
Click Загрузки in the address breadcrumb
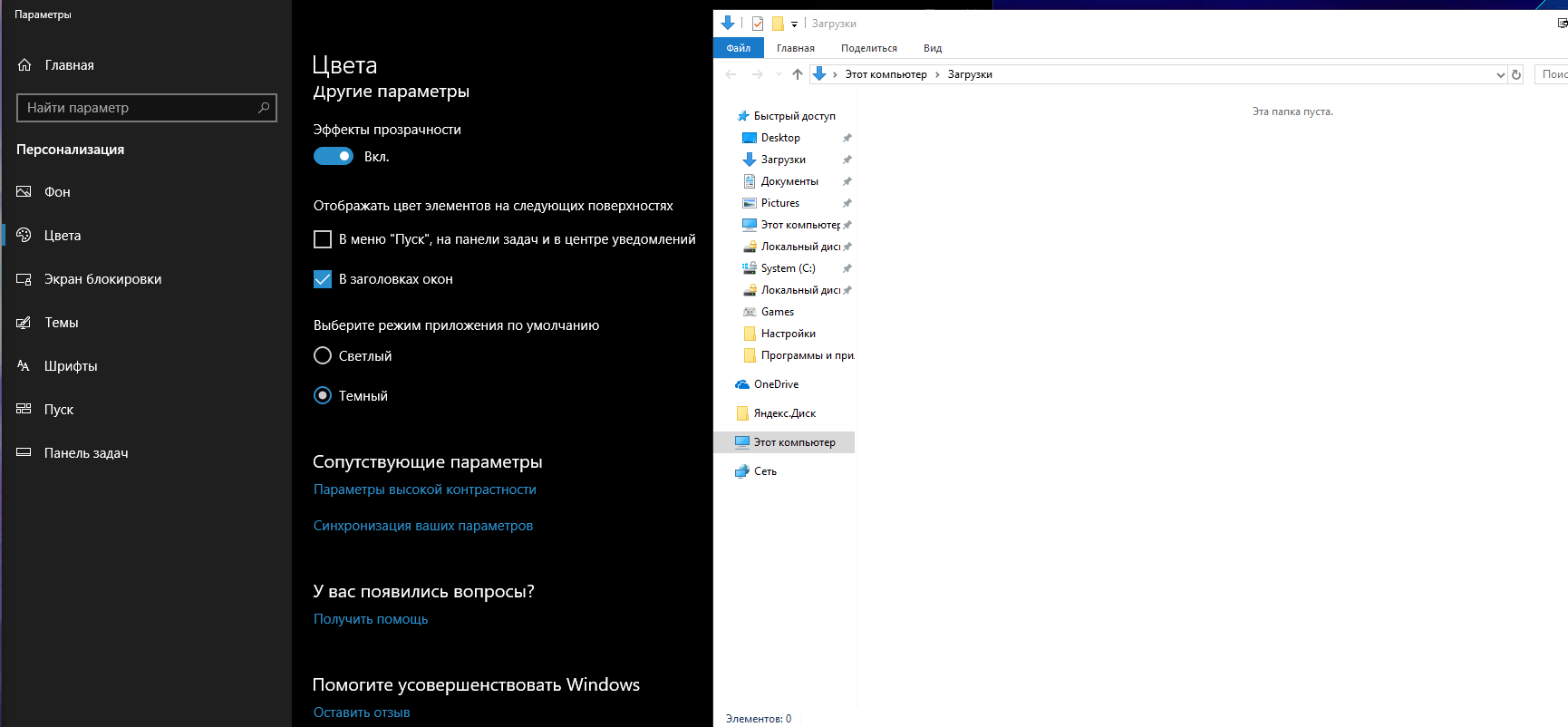[x=970, y=75]
